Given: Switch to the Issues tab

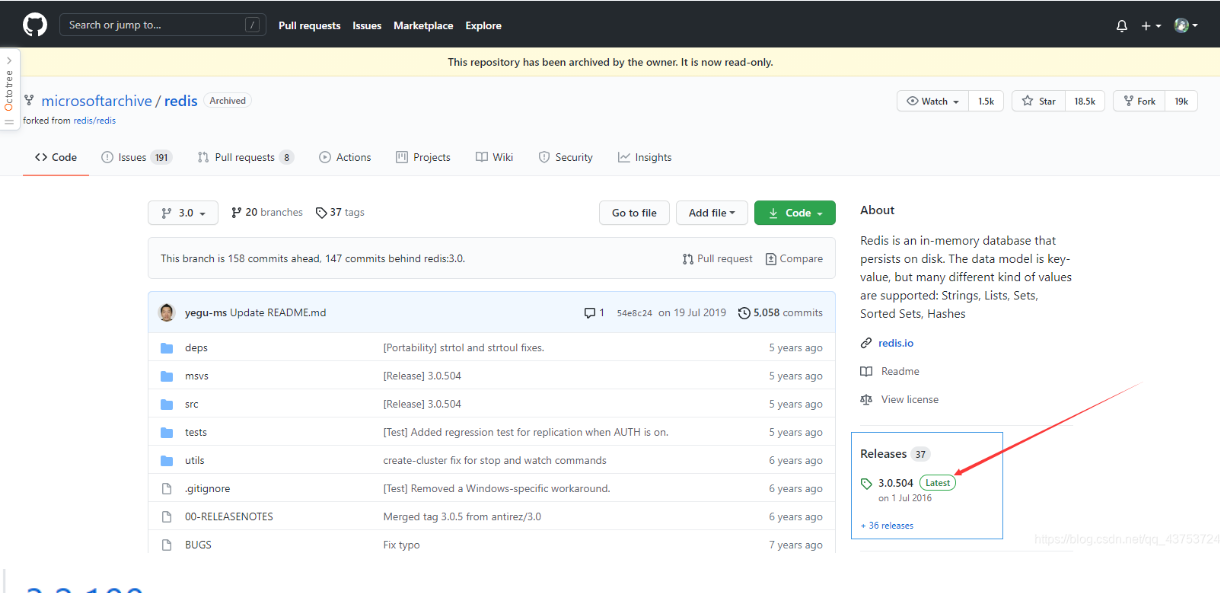Looking at the screenshot, I should point(136,157).
